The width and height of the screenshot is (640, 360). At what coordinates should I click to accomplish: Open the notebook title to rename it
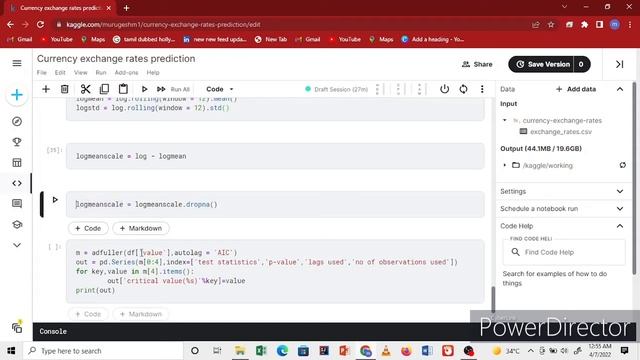[116, 59]
